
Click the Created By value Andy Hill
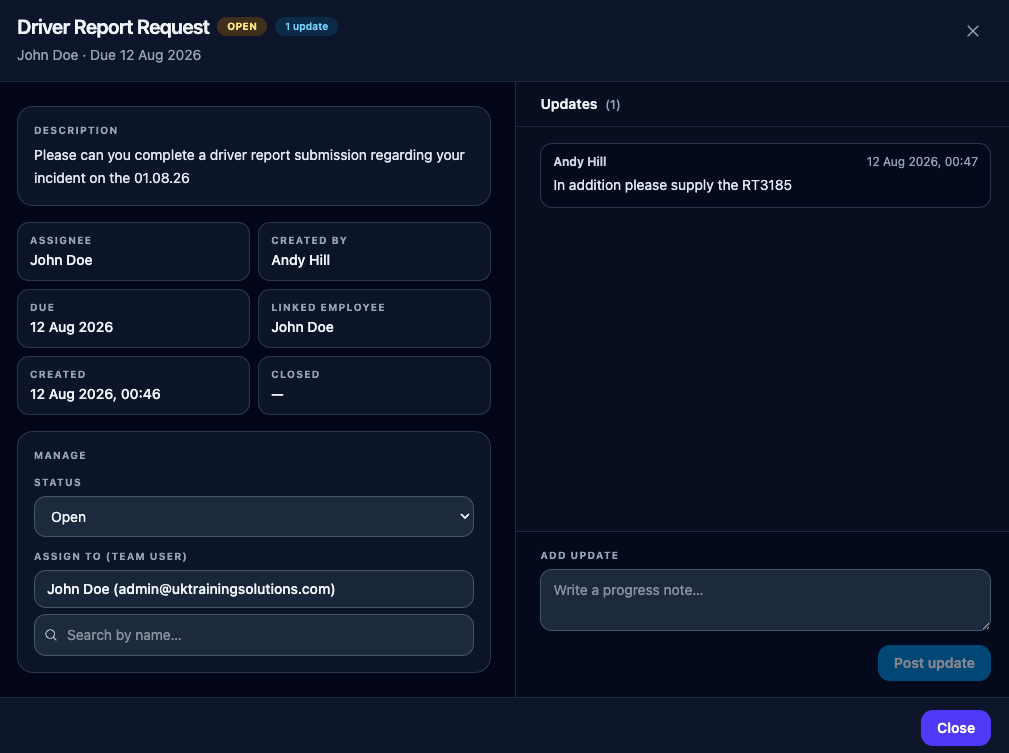pos(301,260)
